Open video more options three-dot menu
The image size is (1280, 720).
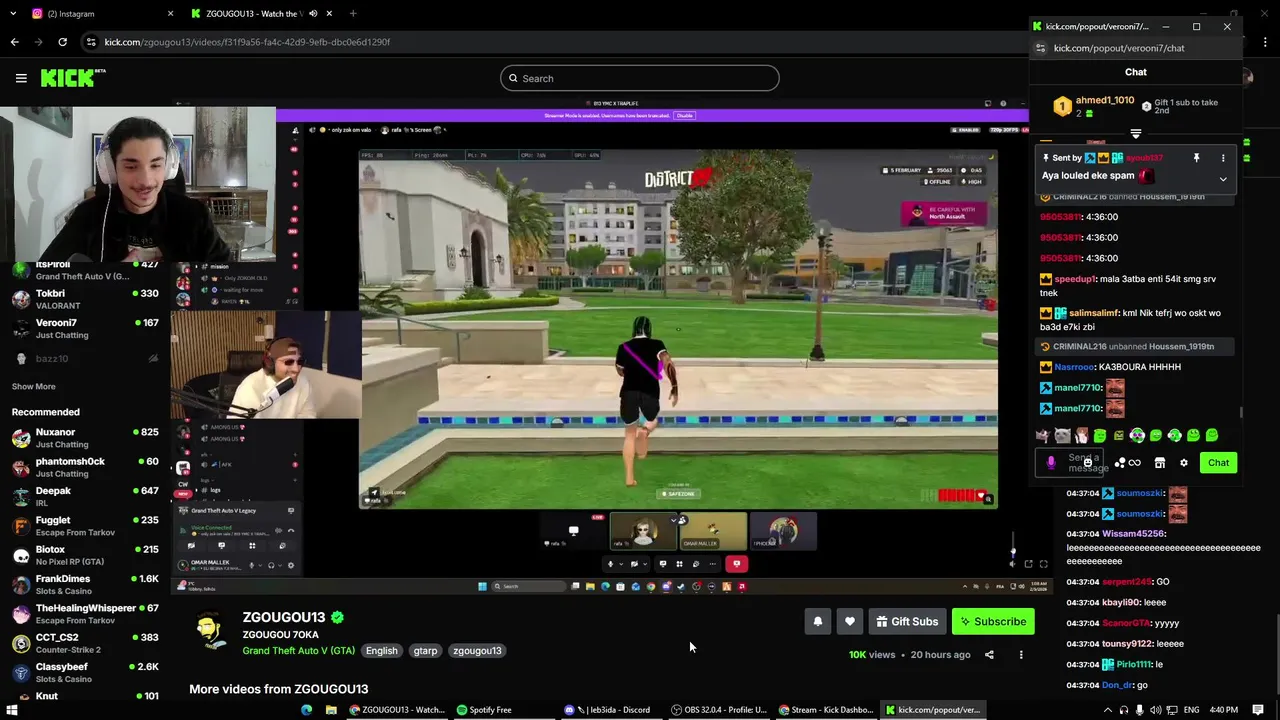click(1021, 655)
